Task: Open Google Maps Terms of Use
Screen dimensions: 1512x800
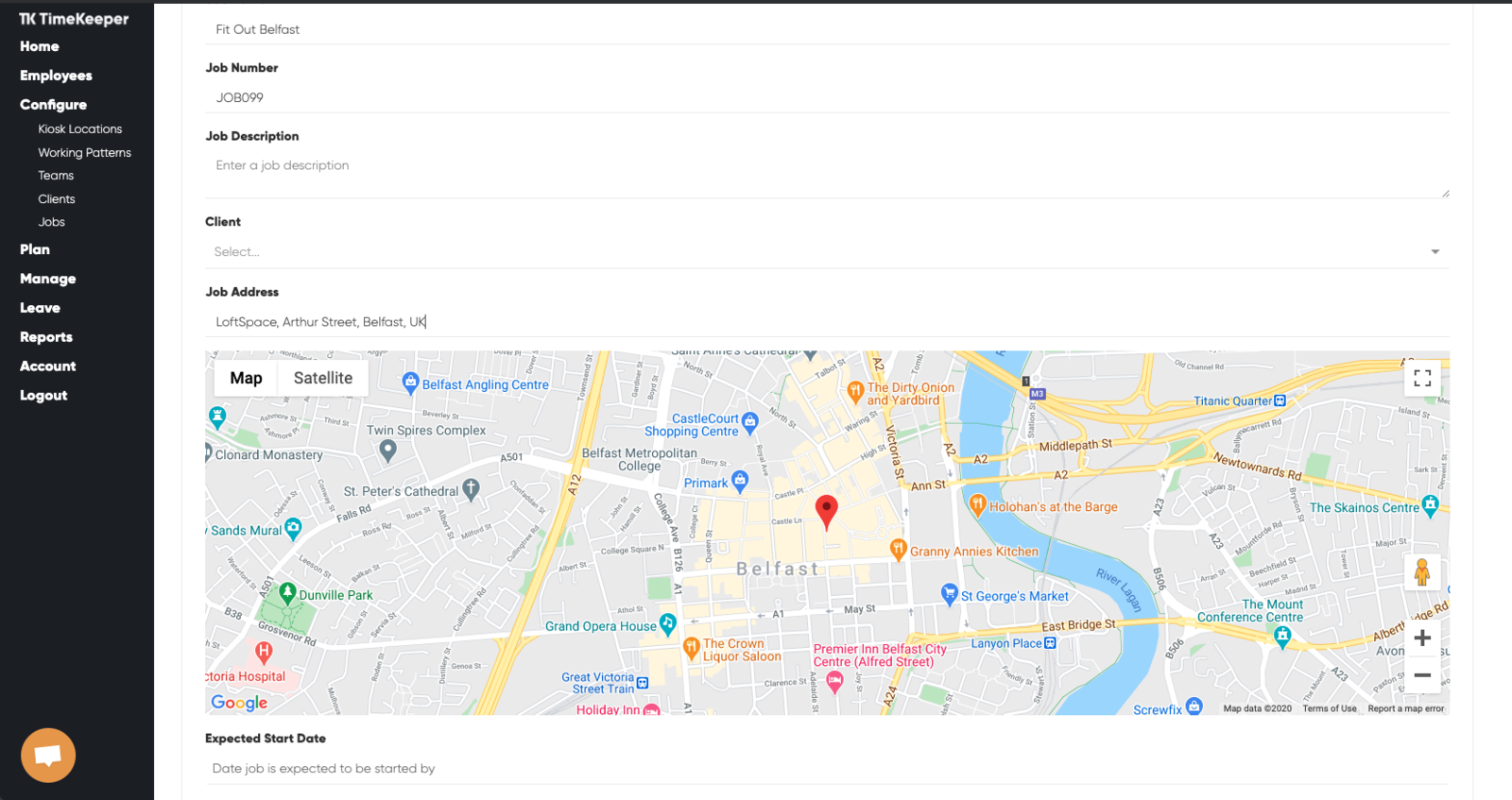Action: pyautogui.click(x=1330, y=708)
